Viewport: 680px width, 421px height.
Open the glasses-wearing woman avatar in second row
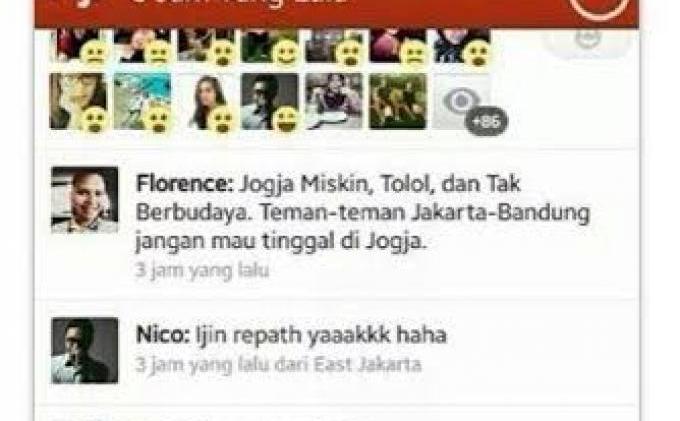[78, 101]
